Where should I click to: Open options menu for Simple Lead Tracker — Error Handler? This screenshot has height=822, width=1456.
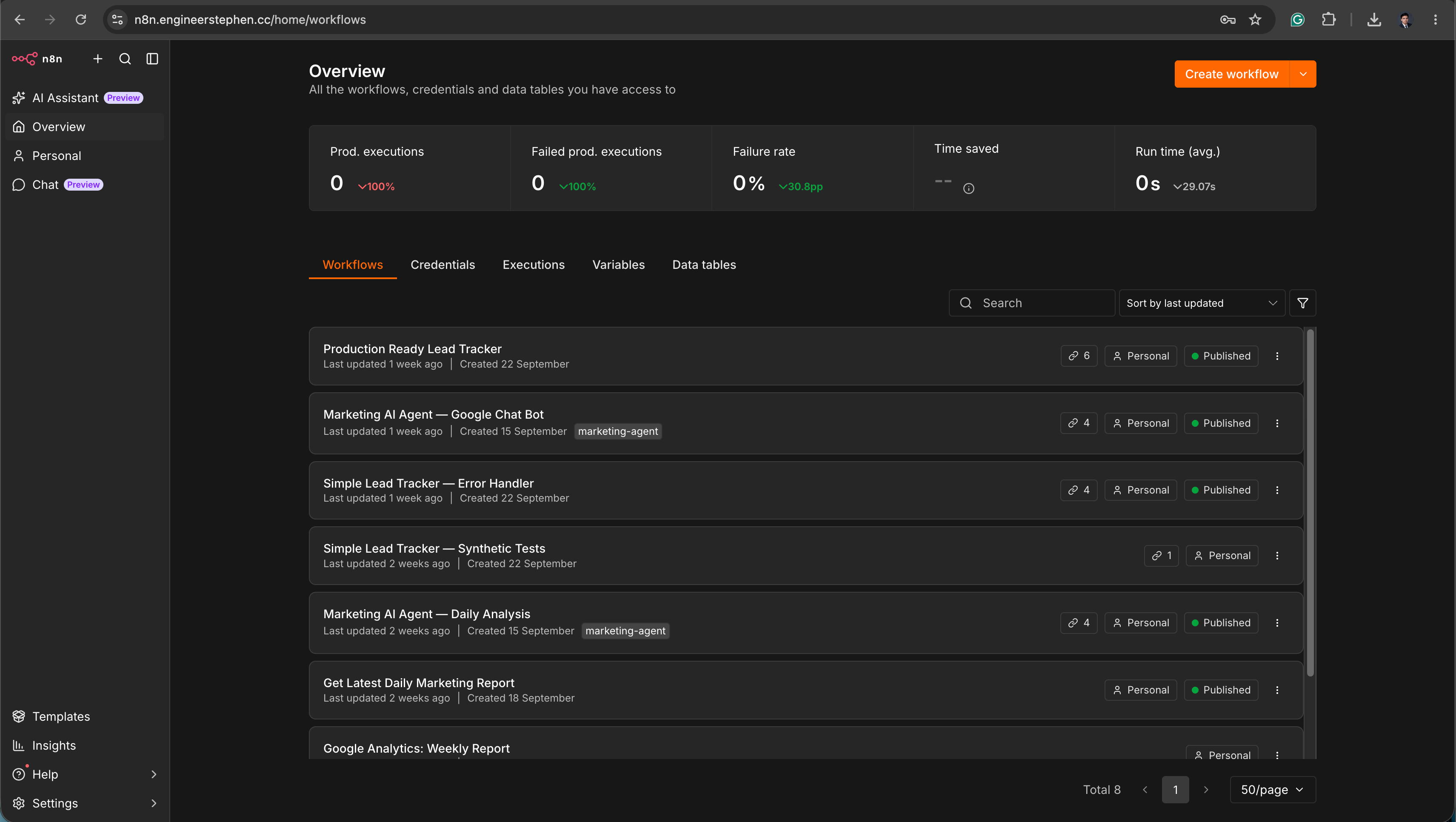pos(1277,490)
